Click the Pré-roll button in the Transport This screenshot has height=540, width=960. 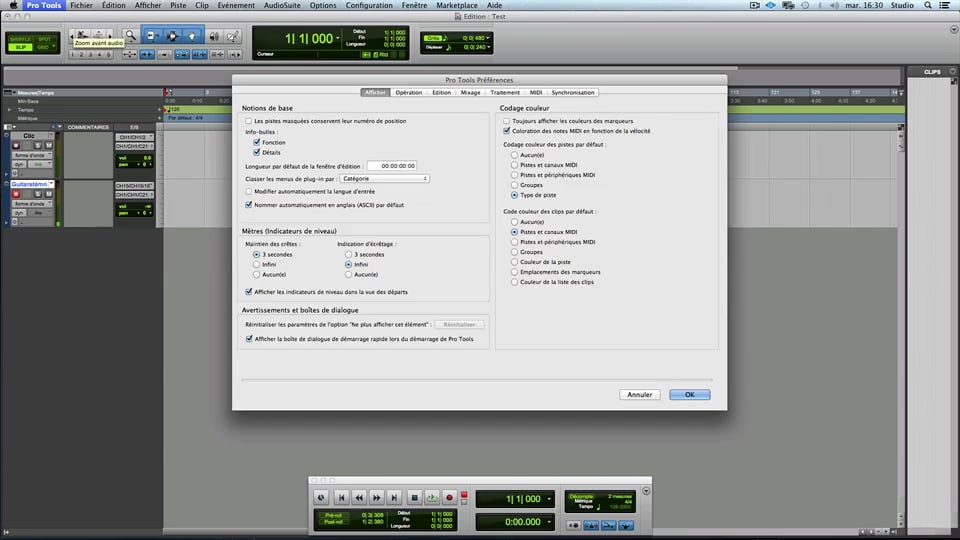click(x=334, y=516)
